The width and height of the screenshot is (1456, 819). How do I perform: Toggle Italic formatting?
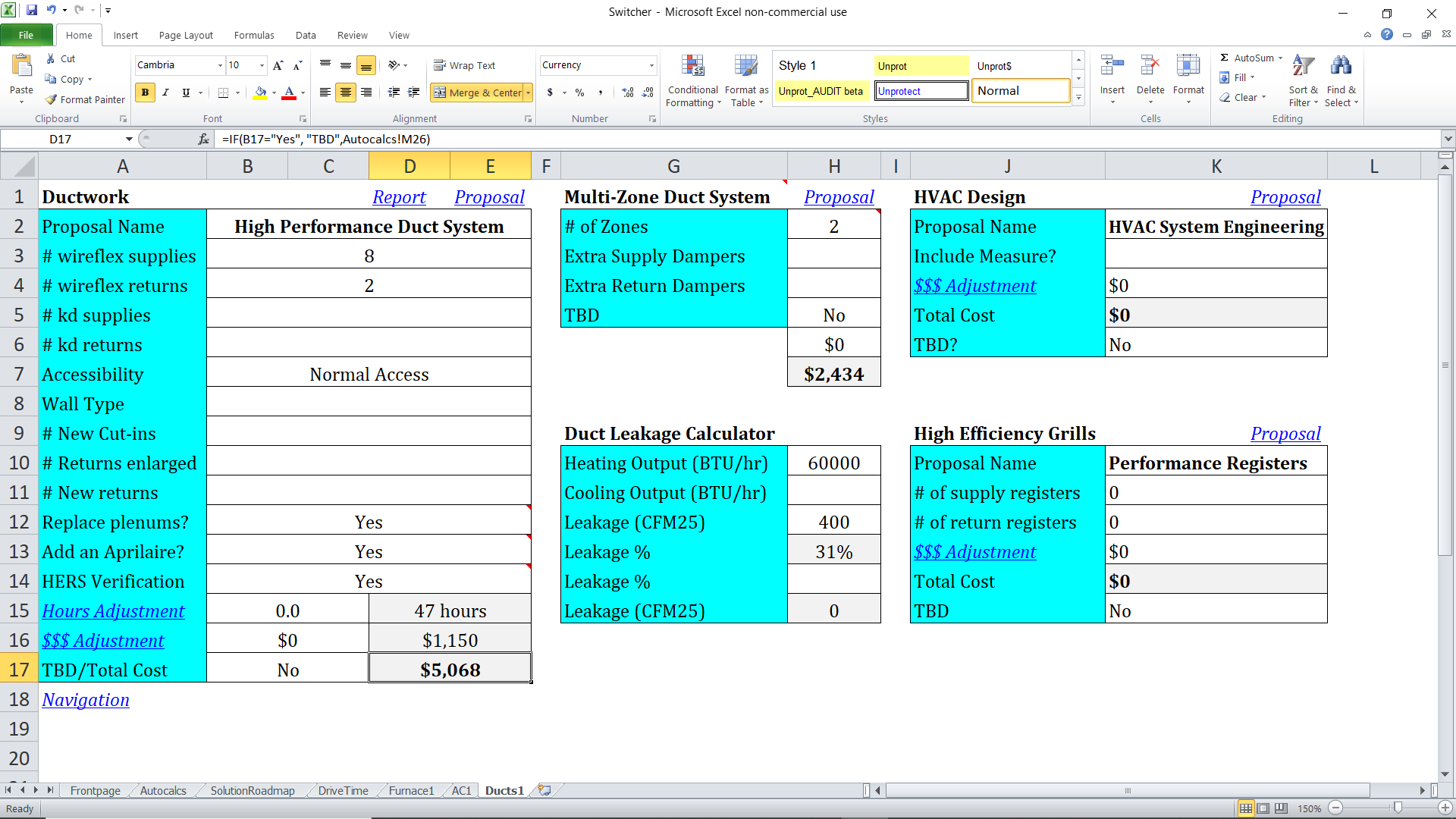[165, 93]
